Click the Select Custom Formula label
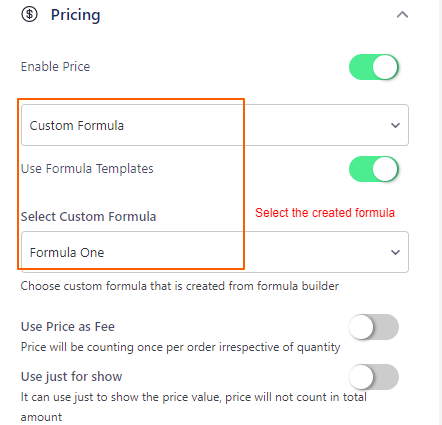Viewport: 442px width, 425px height. point(88,217)
